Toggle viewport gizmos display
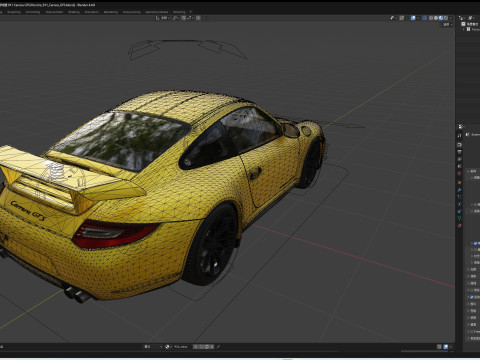480x360 pixels. click(402, 18)
